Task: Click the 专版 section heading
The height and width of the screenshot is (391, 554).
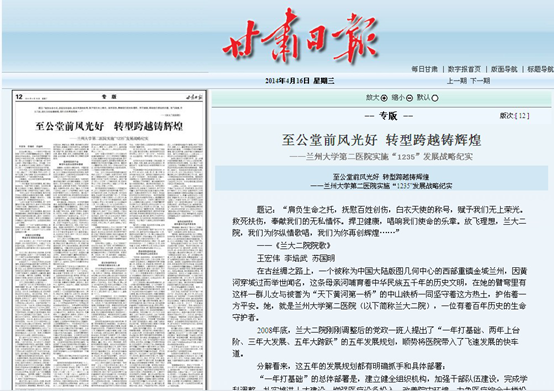Action: (388, 116)
